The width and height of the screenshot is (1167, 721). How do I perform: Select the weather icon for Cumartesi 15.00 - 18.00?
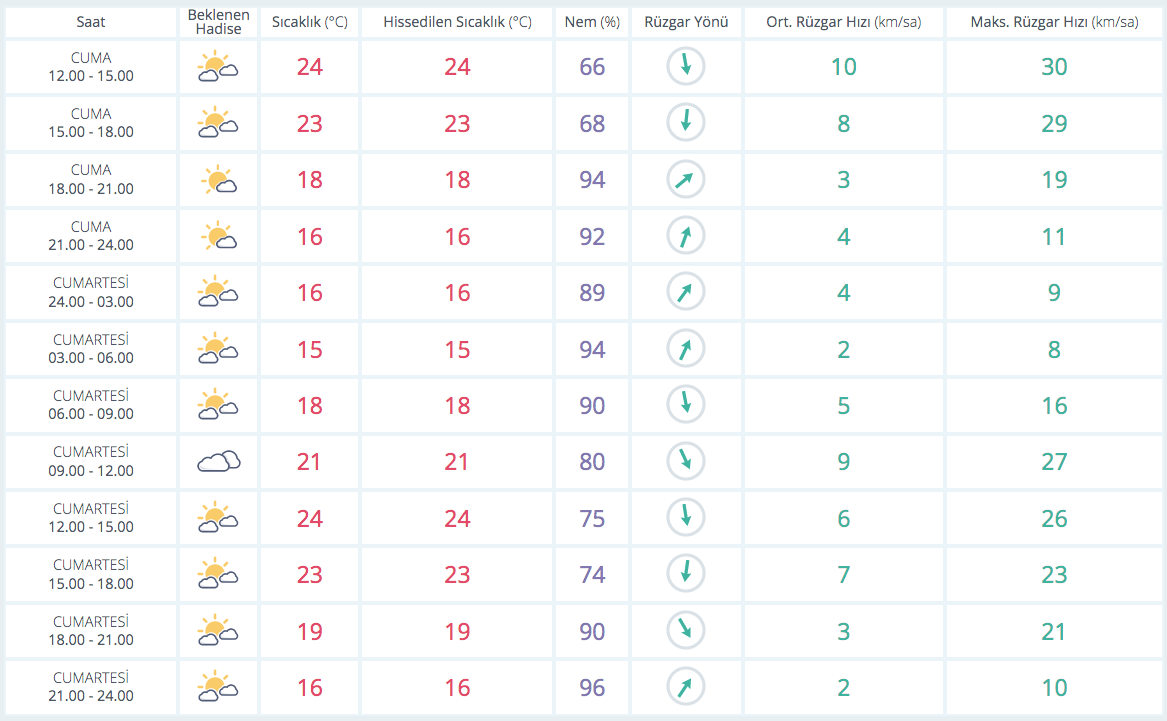(x=217, y=575)
